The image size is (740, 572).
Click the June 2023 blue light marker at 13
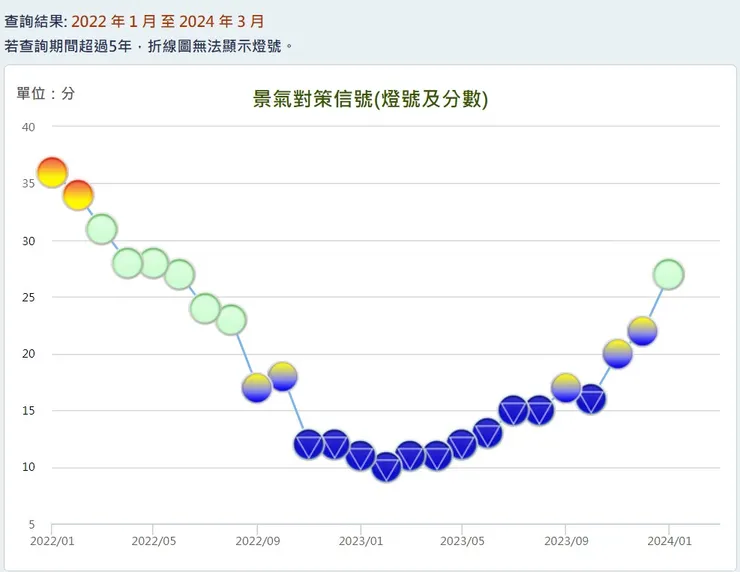488,433
